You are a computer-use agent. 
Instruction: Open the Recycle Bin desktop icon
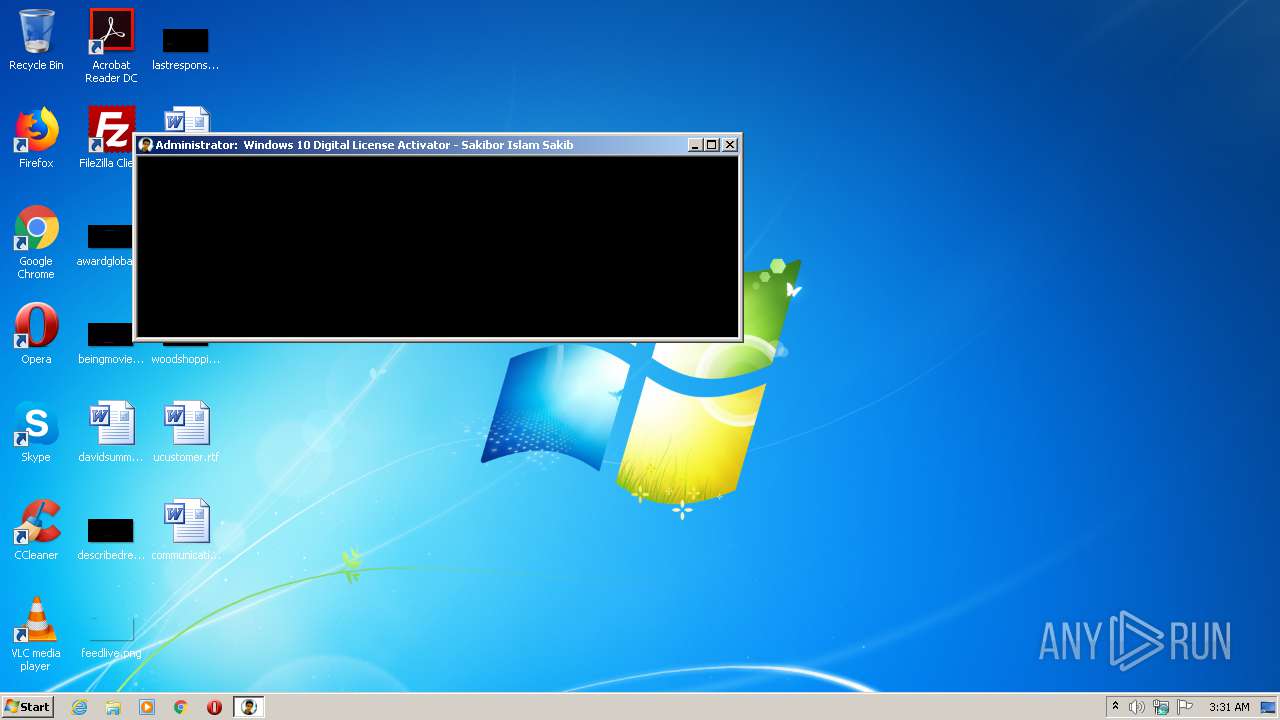point(36,40)
